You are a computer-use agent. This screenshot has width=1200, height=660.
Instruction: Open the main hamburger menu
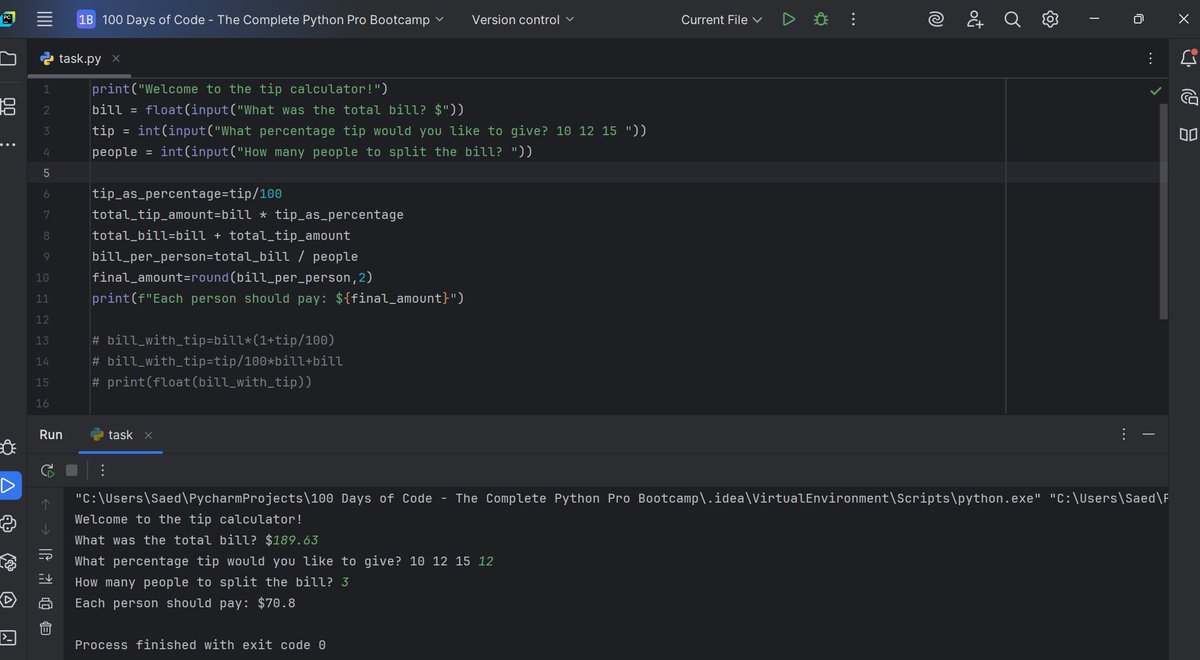pyautogui.click(x=44, y=19)
